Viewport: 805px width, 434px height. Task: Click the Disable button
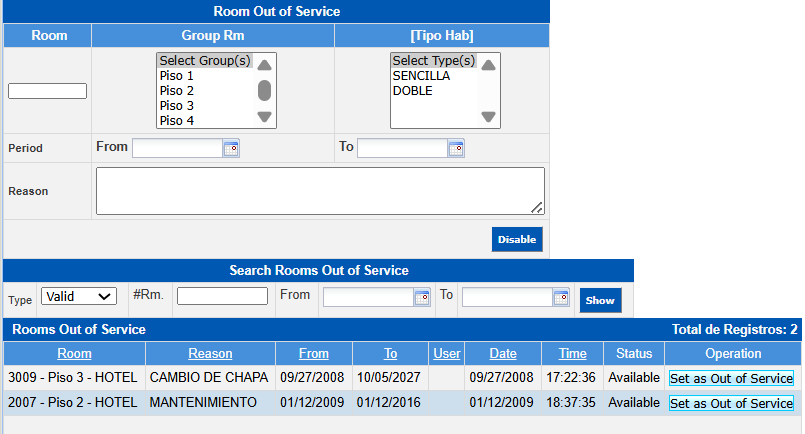[517, 240]
